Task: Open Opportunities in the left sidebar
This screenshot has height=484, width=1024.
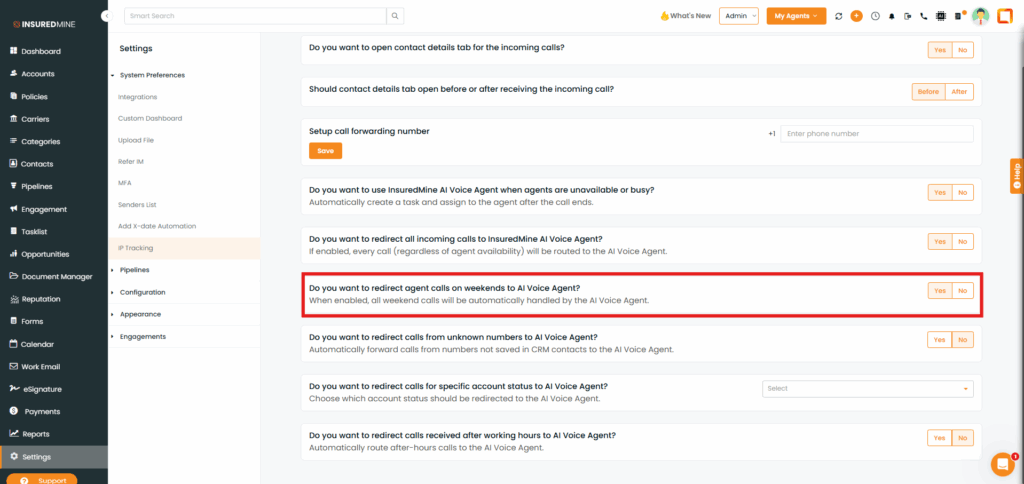Action: click(45, 254)
